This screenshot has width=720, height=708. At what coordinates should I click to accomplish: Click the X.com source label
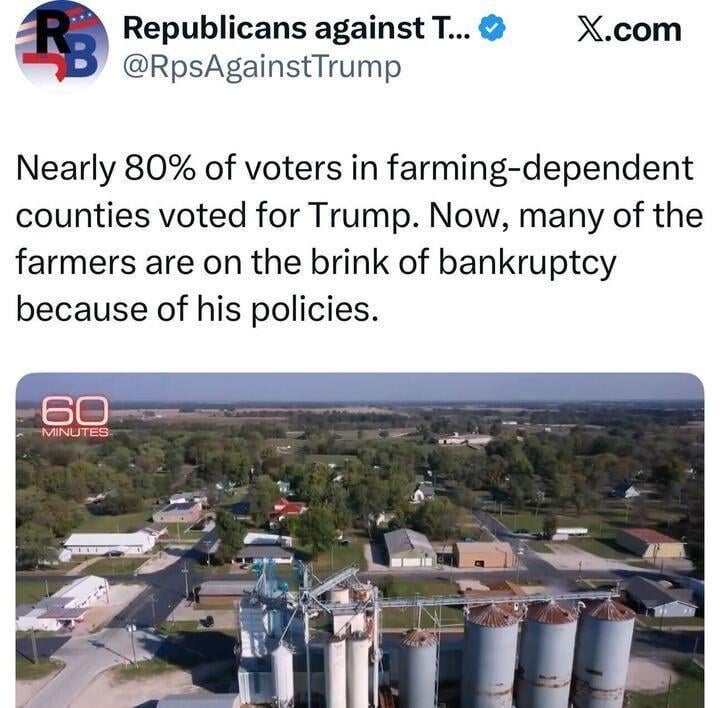click(x=630, y=29)
